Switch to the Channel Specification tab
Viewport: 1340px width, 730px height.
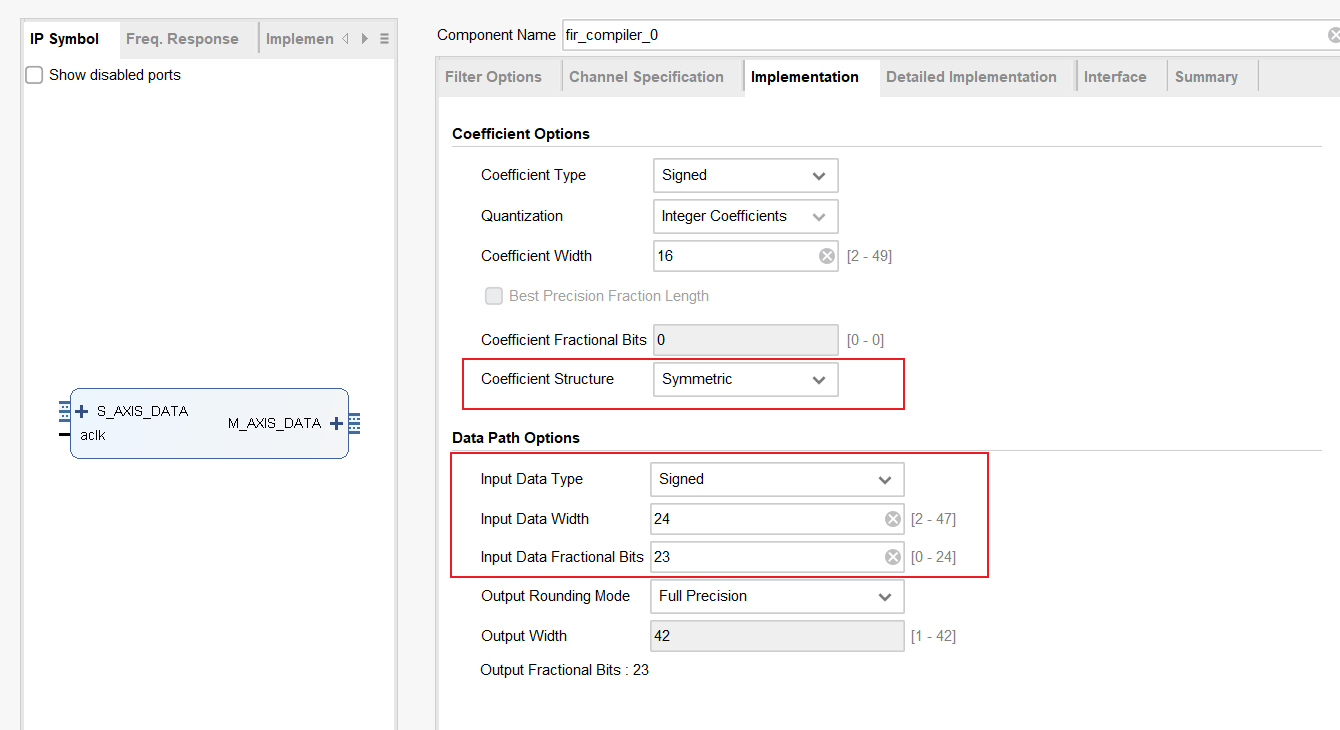pos(646,77)
